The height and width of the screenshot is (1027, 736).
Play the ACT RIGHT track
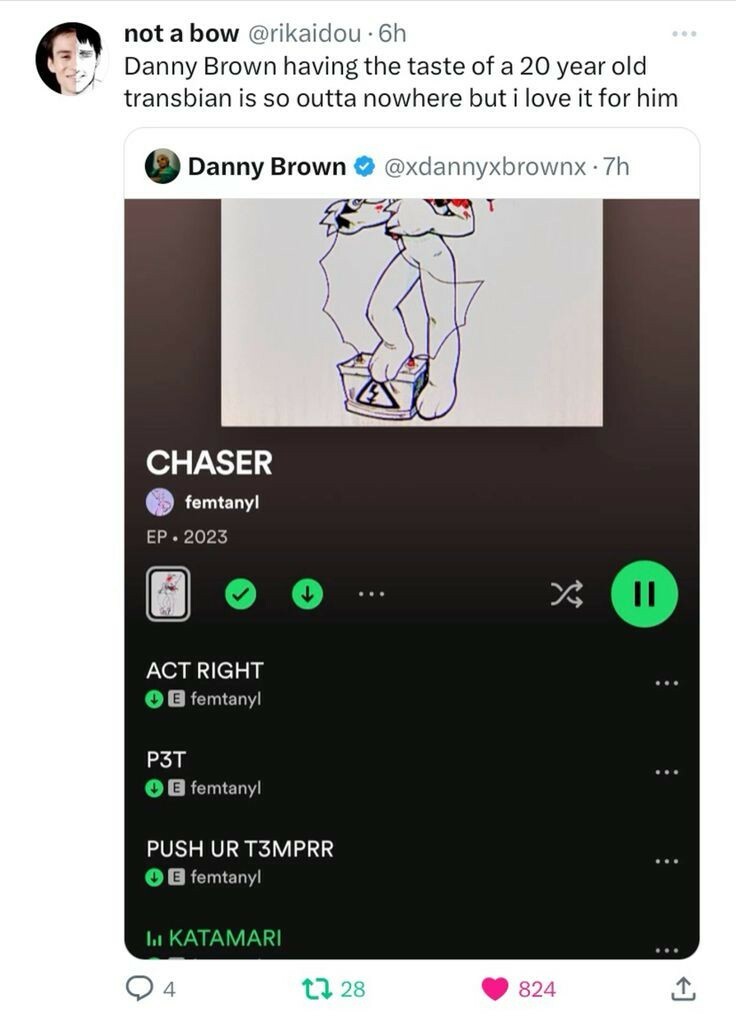(205, 671)
